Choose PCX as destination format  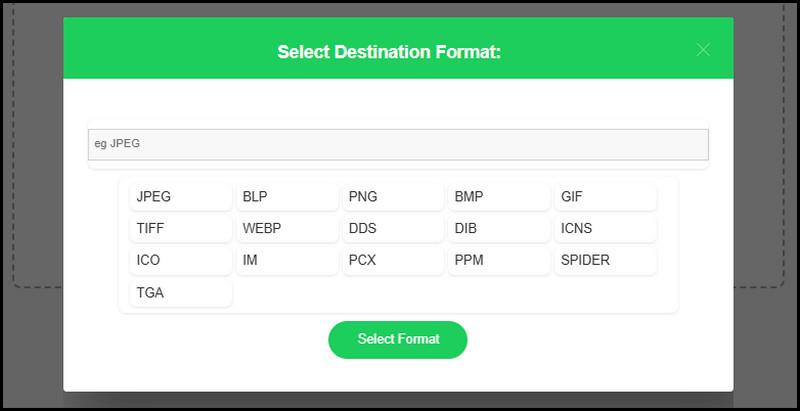[393, 261]
